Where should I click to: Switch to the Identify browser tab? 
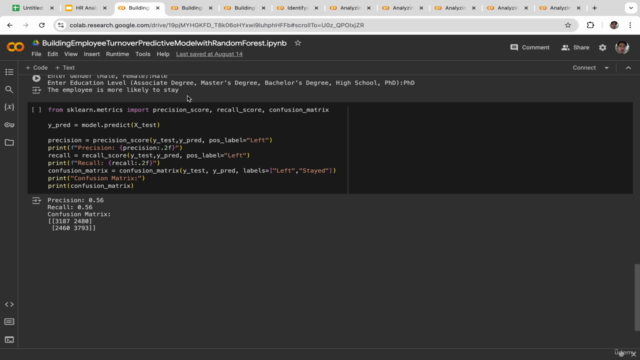click(297, 8)
